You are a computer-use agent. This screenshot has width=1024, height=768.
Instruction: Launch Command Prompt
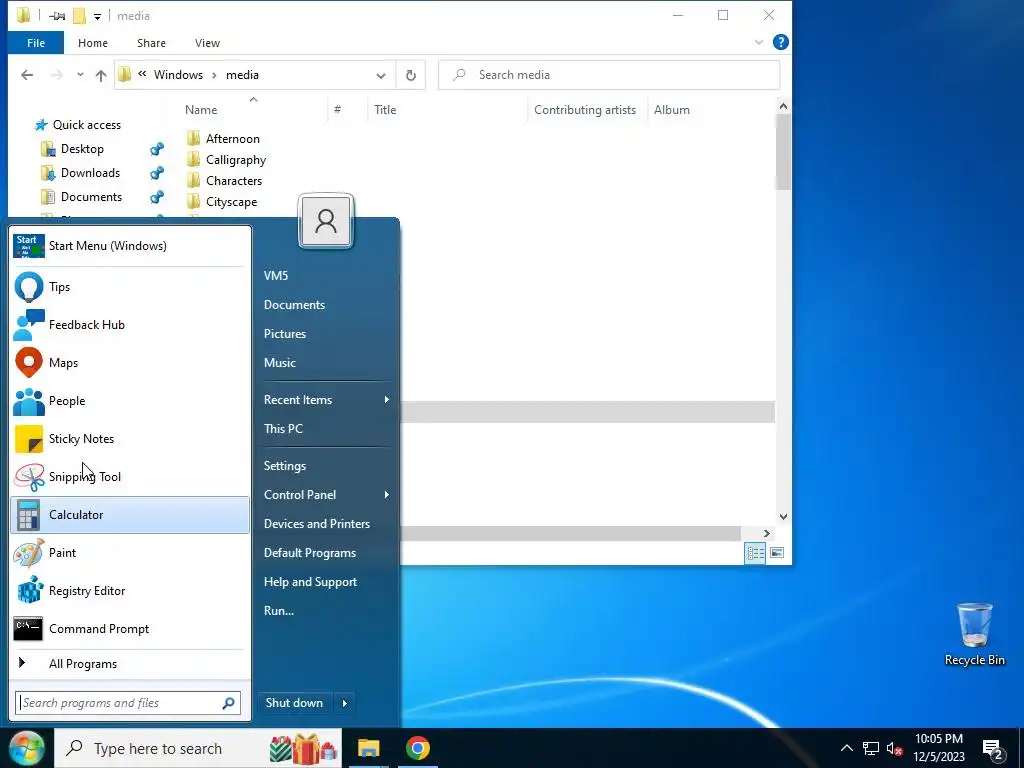click(x=130, y=628)
